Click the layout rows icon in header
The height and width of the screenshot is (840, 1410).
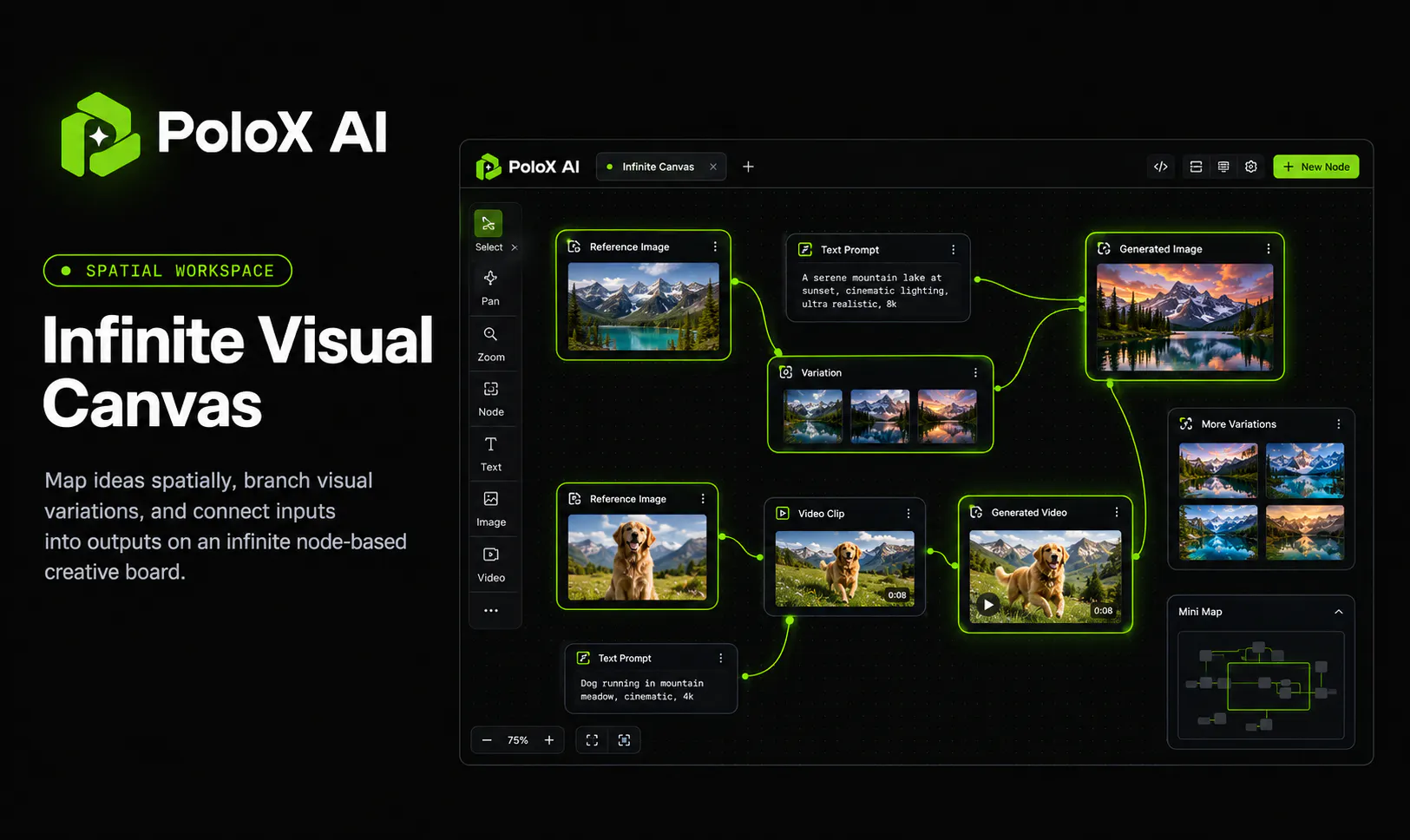[1196, 167]
